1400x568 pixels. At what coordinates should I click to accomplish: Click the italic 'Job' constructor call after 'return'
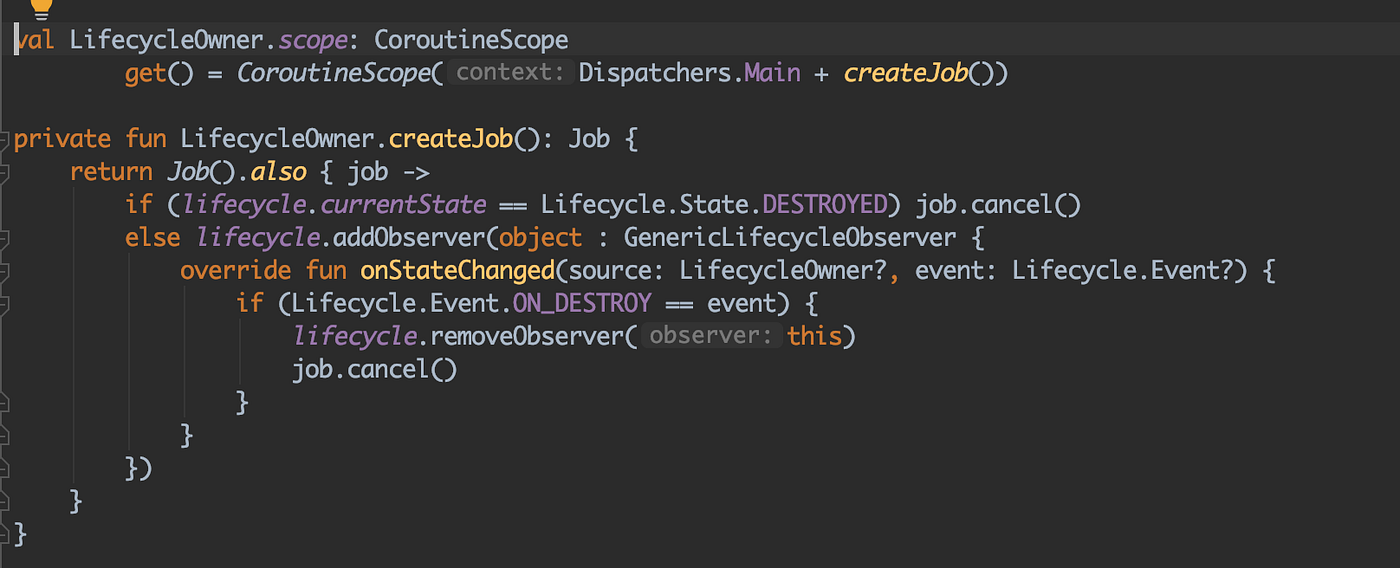click(x=187, y=172)
